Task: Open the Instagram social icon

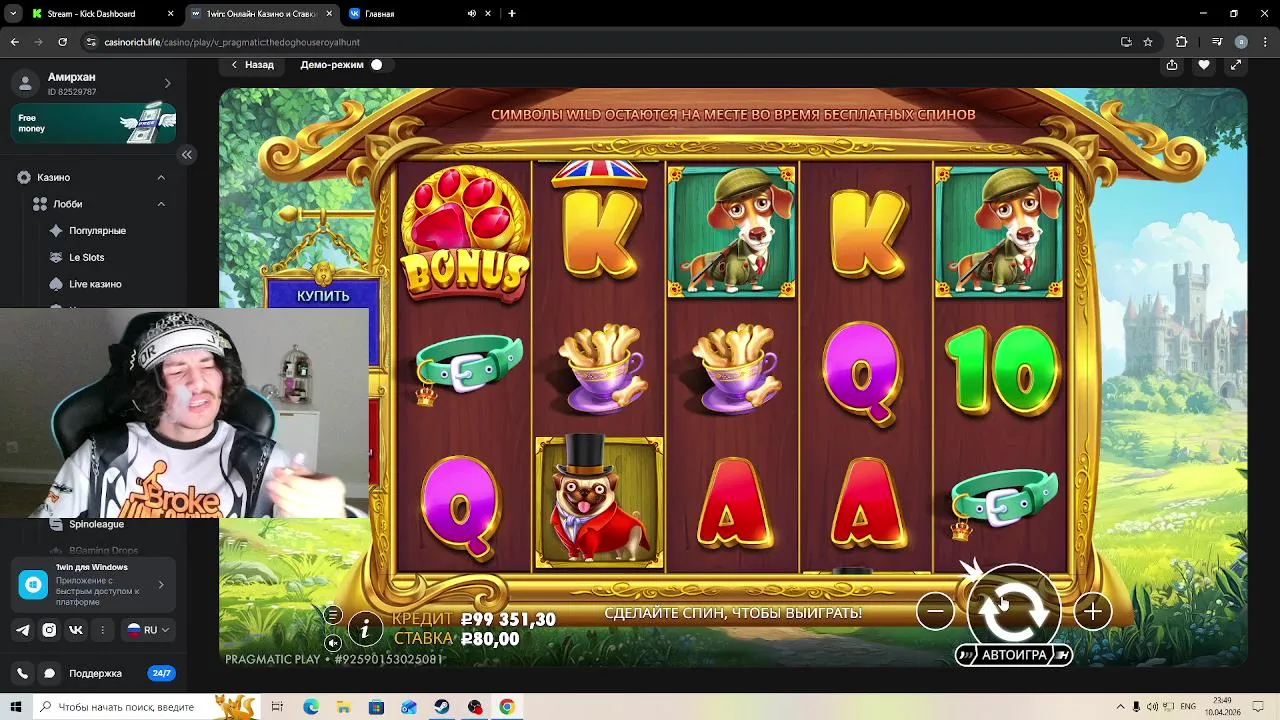Action: (x=49, y=630)
